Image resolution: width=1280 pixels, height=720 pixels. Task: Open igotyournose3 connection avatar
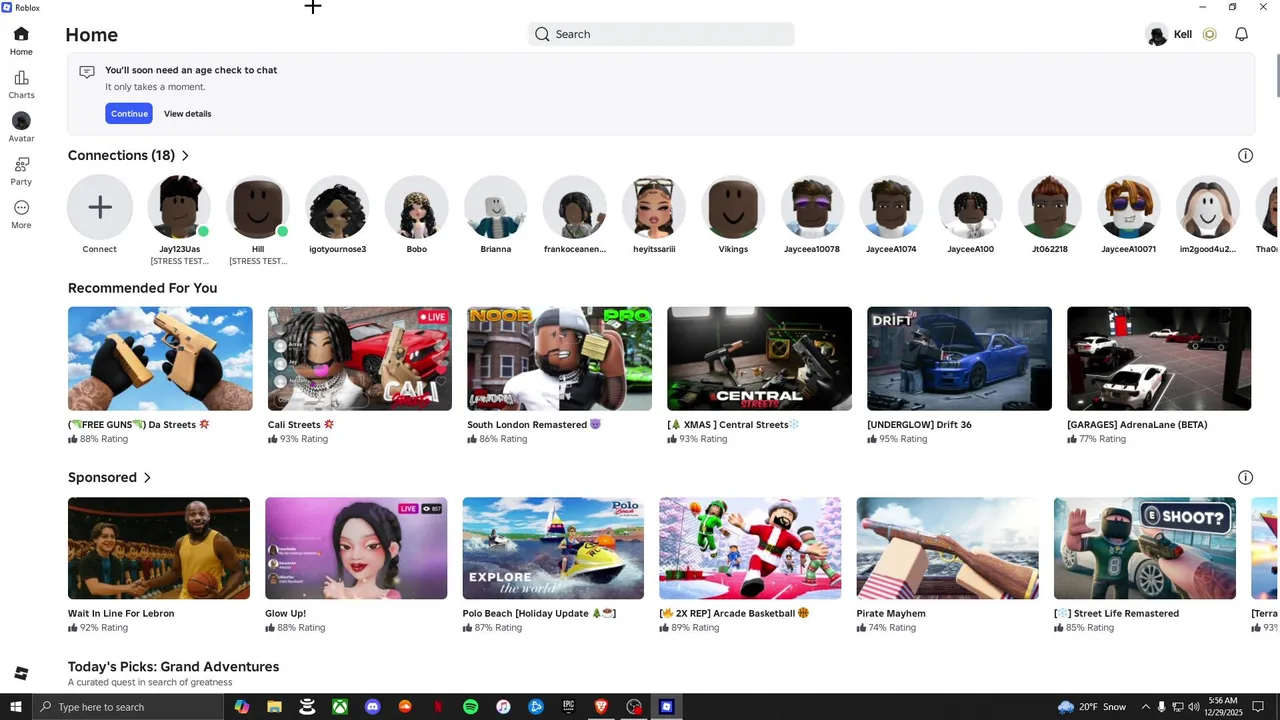[x=337, y=207]
